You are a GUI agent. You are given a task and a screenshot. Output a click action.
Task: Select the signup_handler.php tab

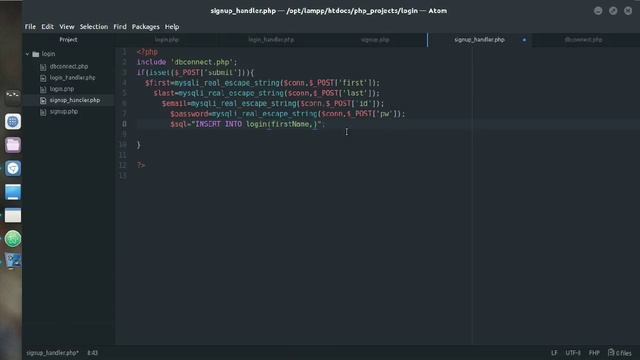point(480,40)
